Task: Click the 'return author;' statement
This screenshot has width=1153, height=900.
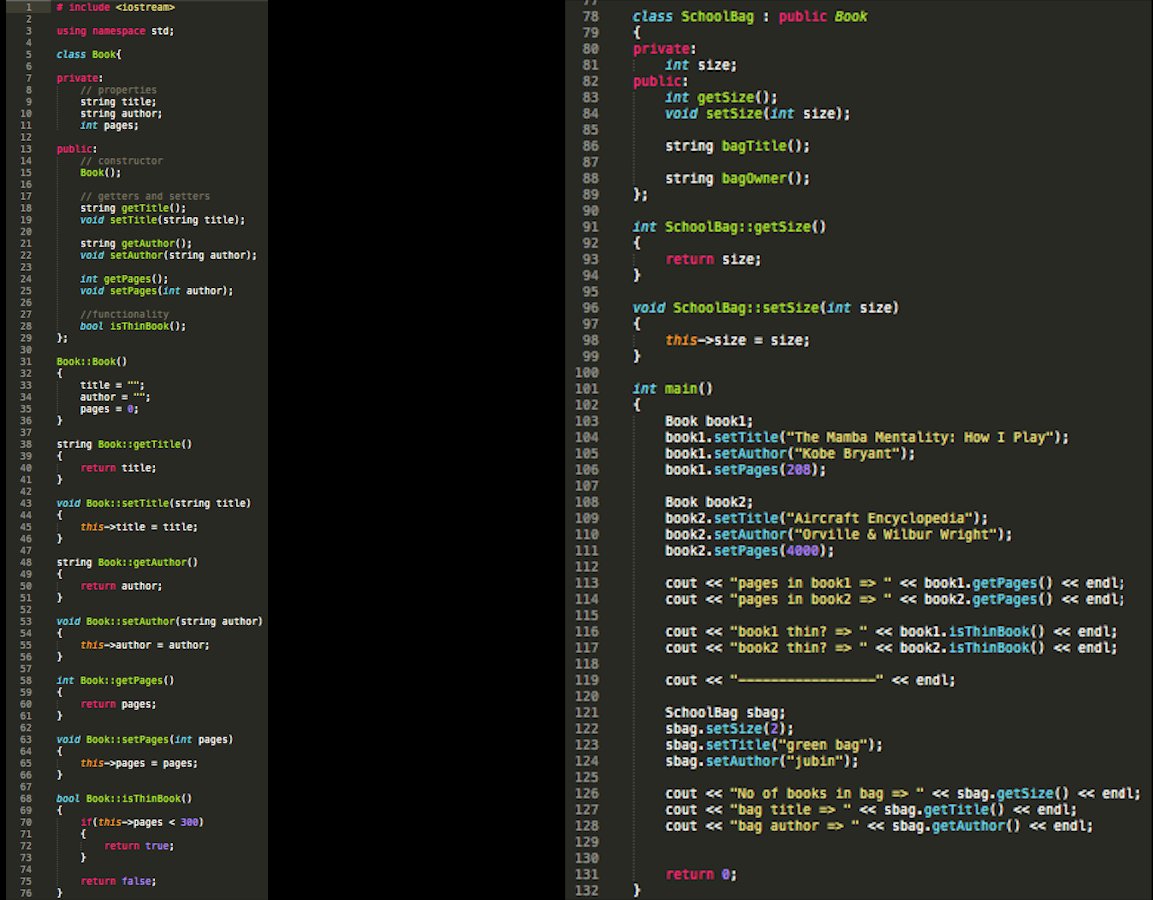Action: click(121, 586)
